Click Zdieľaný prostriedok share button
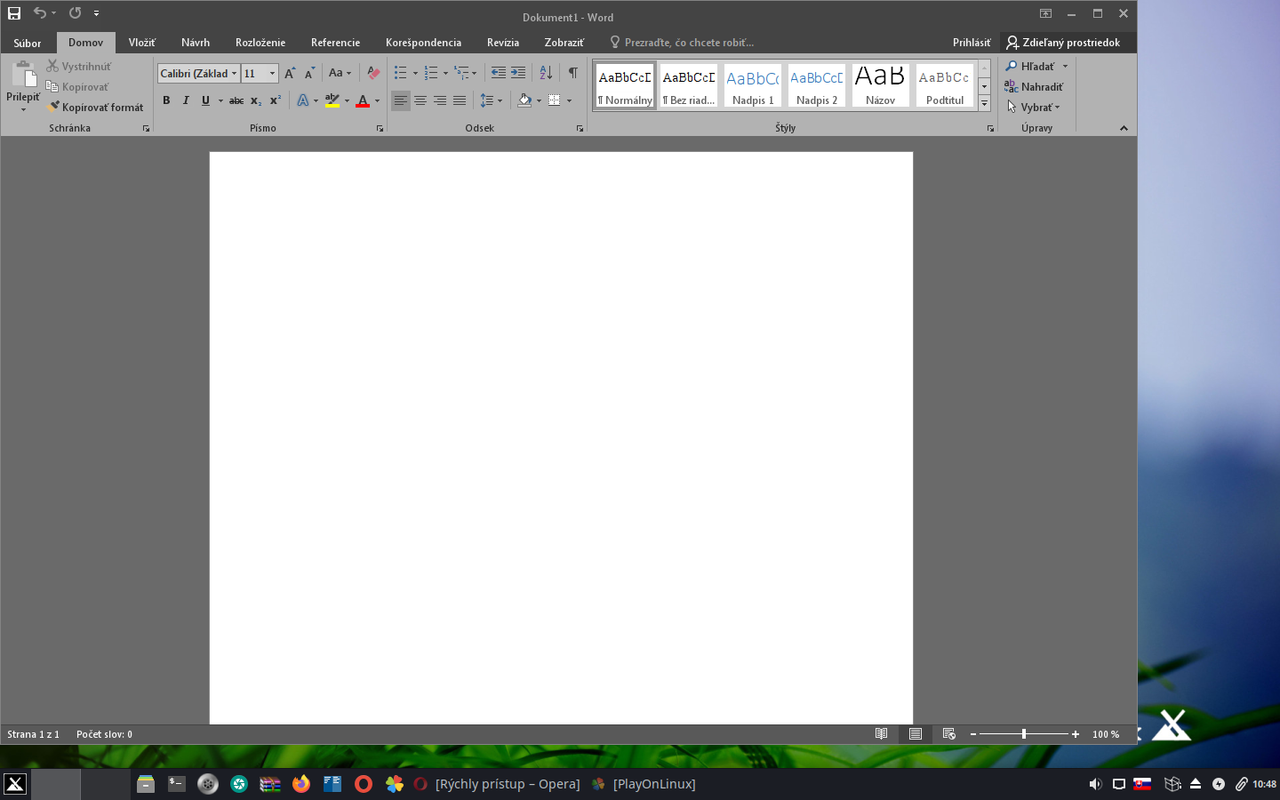 pos(1062,43)
